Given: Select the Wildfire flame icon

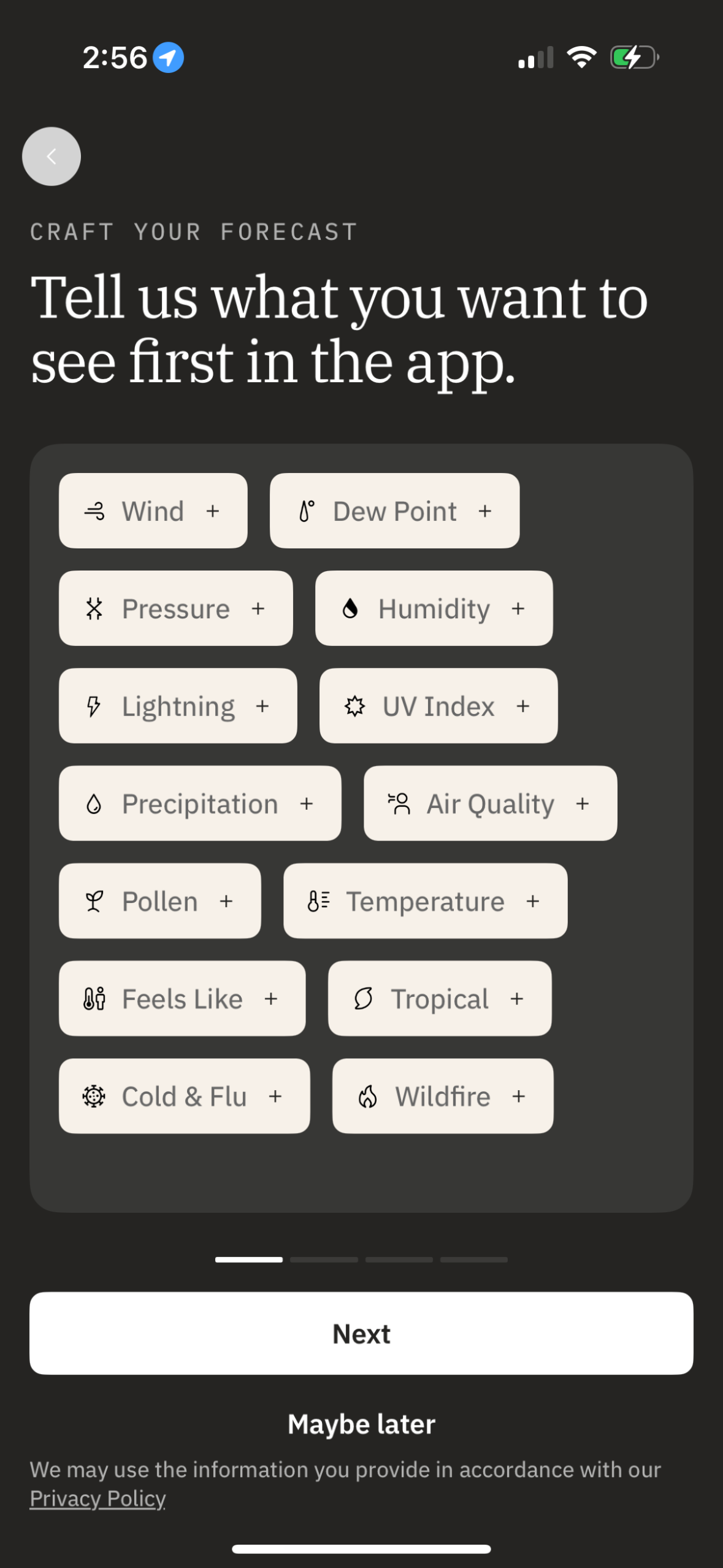Looking at the screenshot, I should 369,1096.
